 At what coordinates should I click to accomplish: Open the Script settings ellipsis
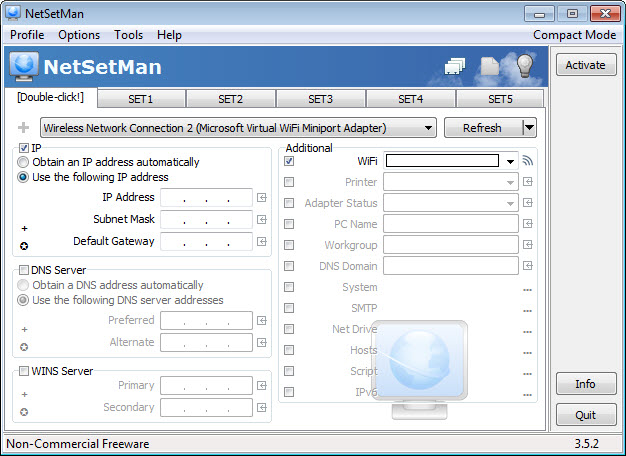click(x=527, y=374)
